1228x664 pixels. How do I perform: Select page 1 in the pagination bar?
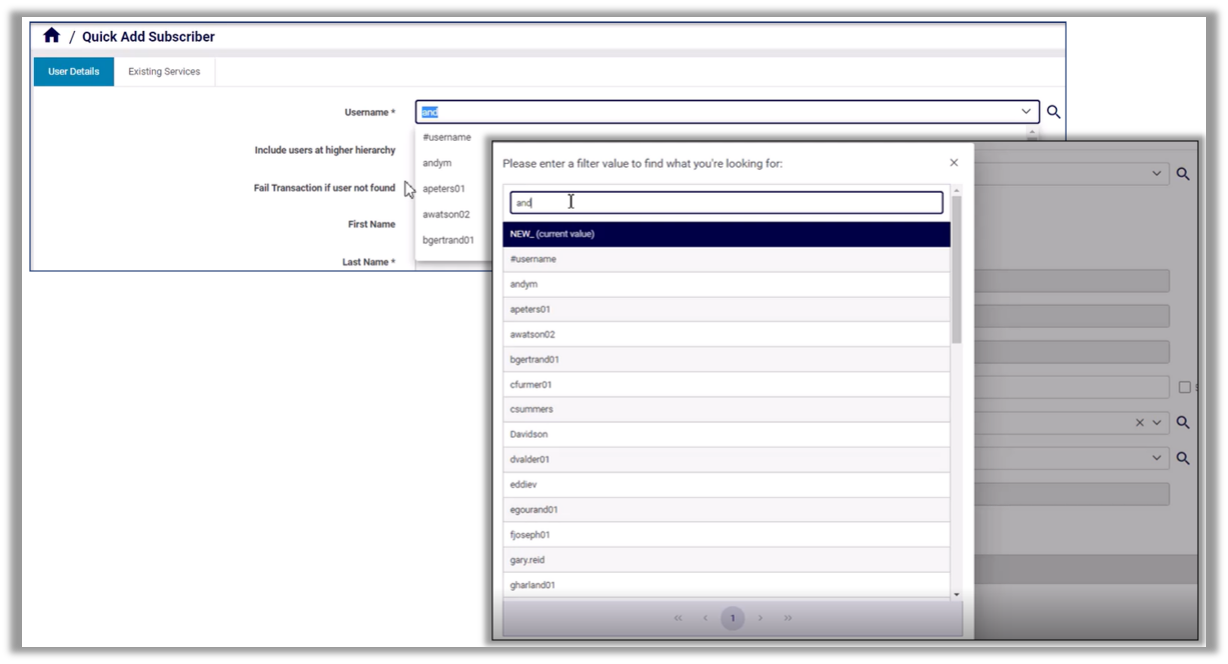tap(732, 618)
